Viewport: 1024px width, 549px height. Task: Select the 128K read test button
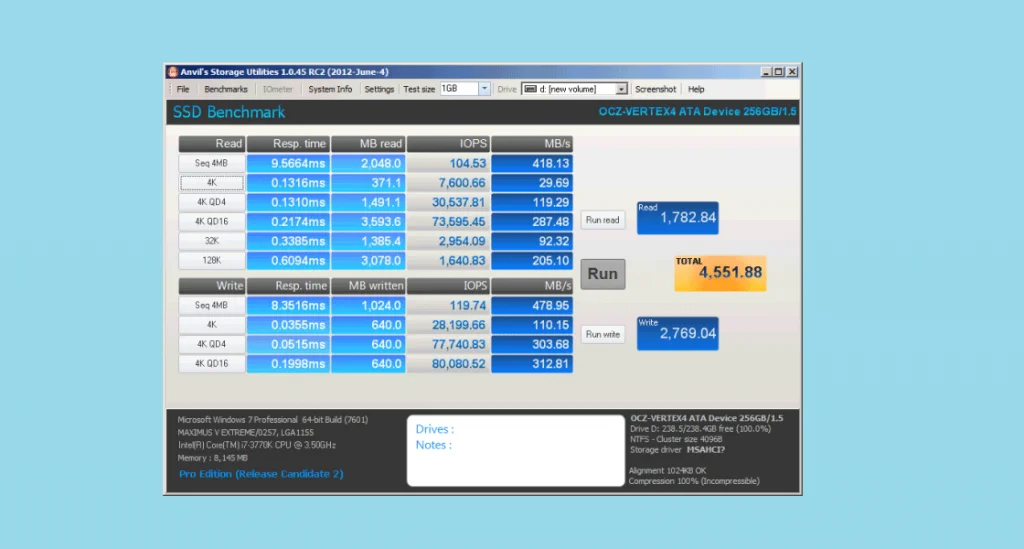point(212,260)
